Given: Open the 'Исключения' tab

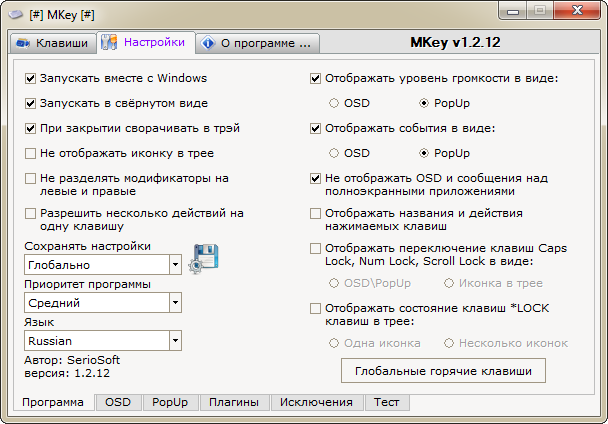Looking at the screenshot, I should pos(316,402).
